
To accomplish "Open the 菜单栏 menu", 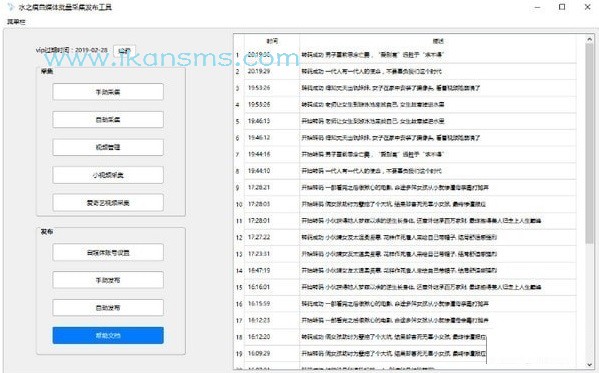I will coord(16,22).
